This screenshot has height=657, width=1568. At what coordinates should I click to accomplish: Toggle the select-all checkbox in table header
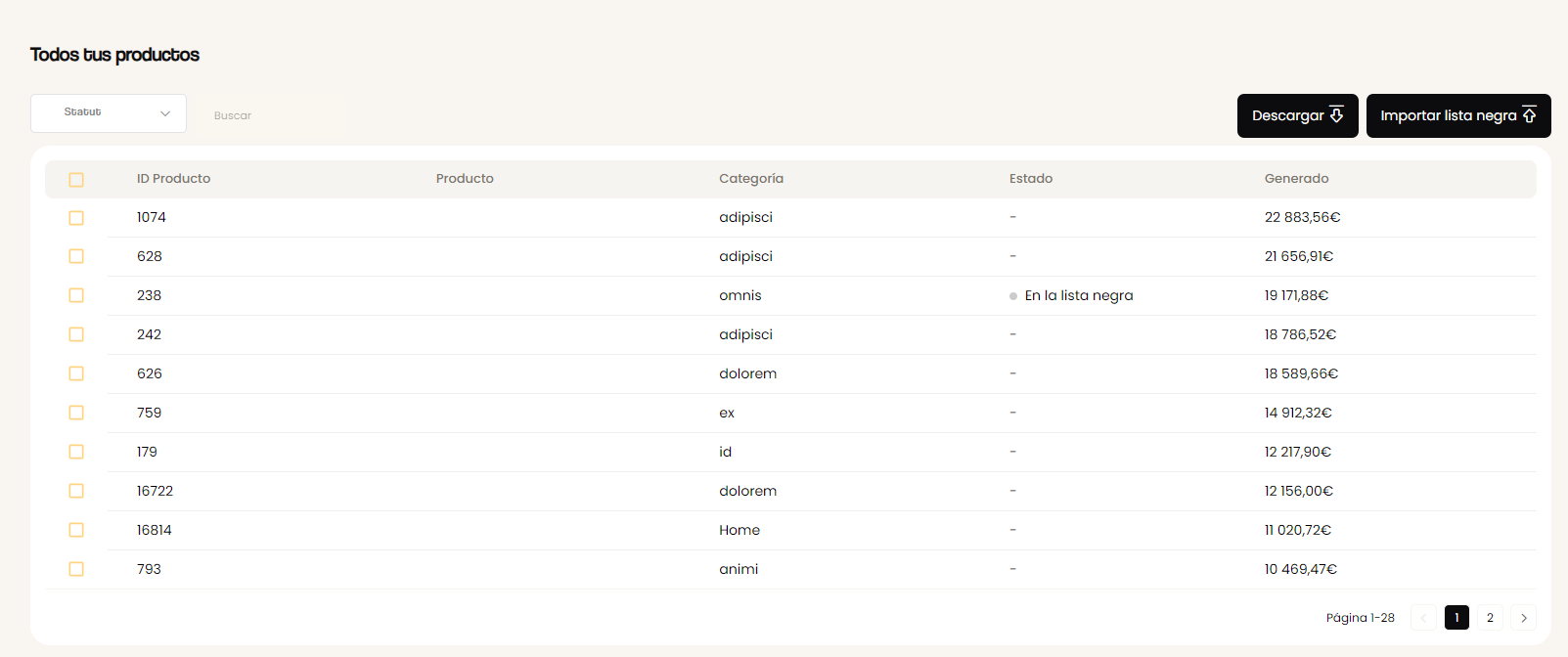click(76, 180)
